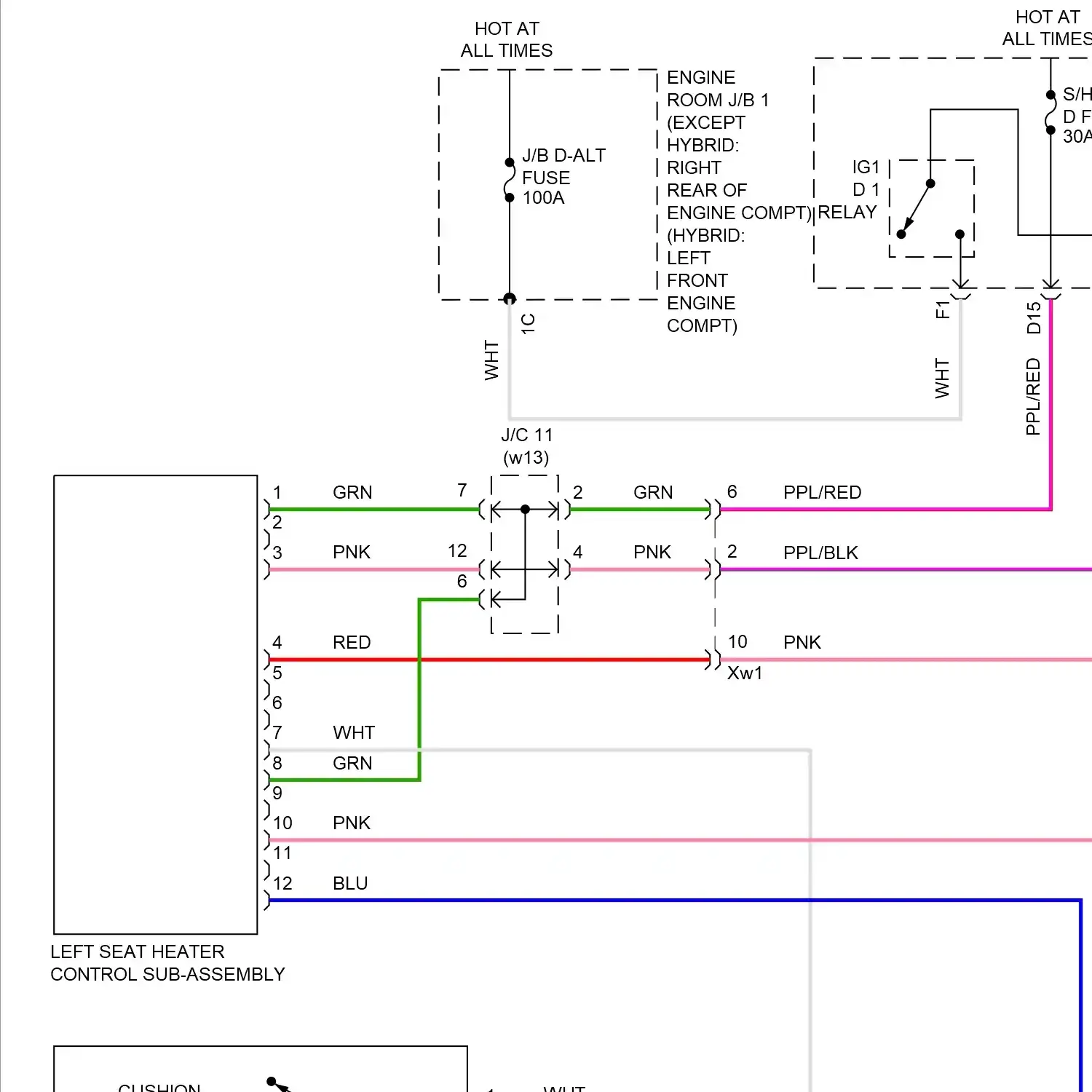This screenshot has width=1092, height=1092.
Task: Click the WHT label at seat heater pin 7
Action: 354,732
